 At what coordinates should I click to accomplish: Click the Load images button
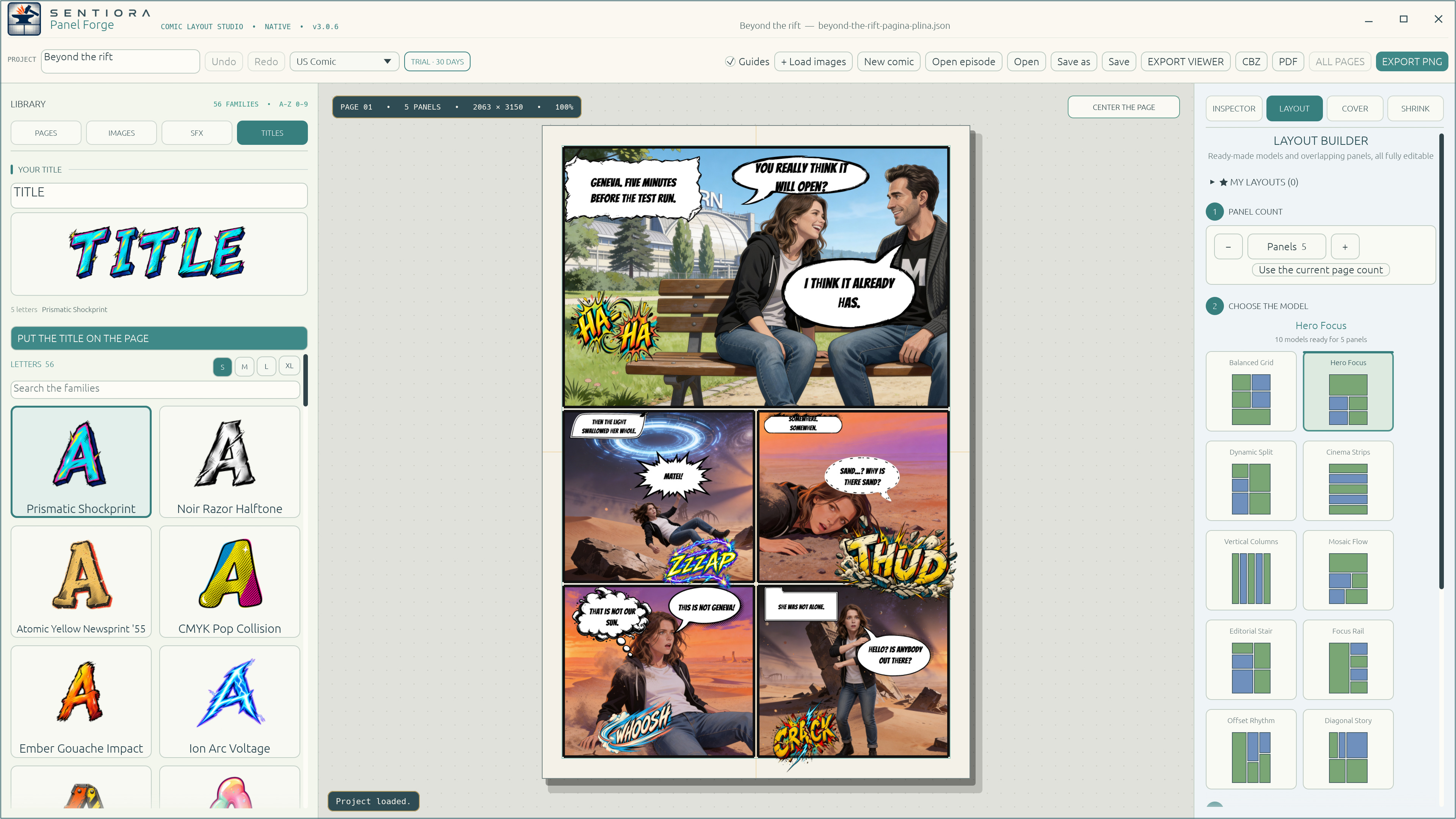click(813, 61)
